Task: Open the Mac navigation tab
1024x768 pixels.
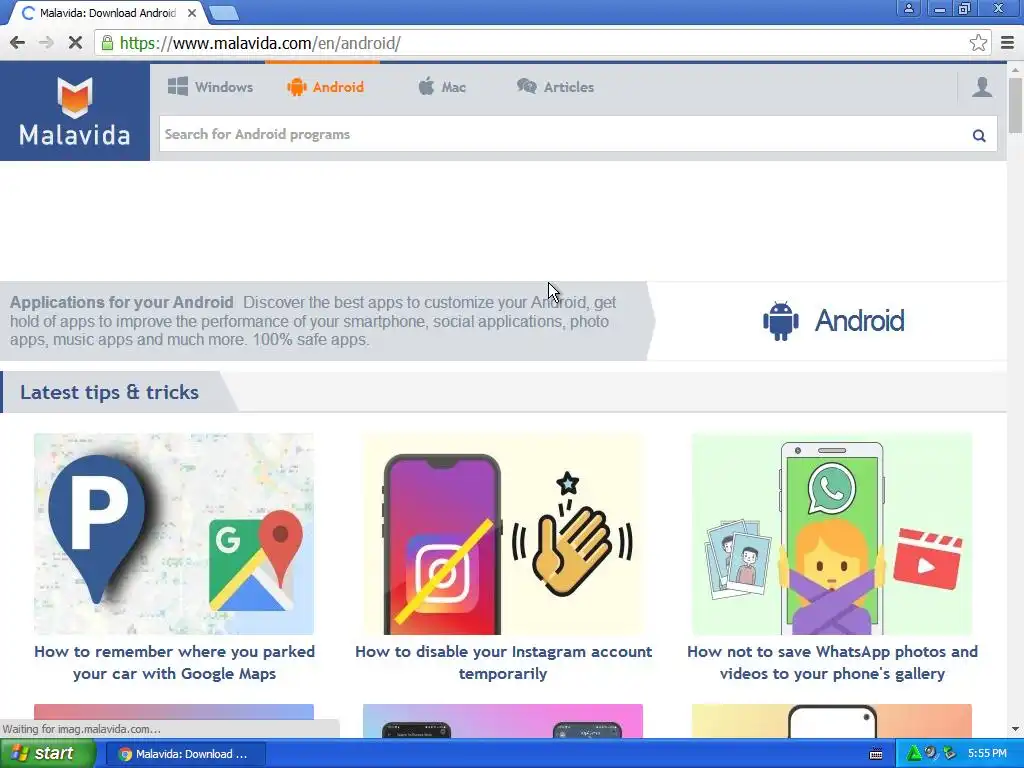Action: [x=442, y=87]
